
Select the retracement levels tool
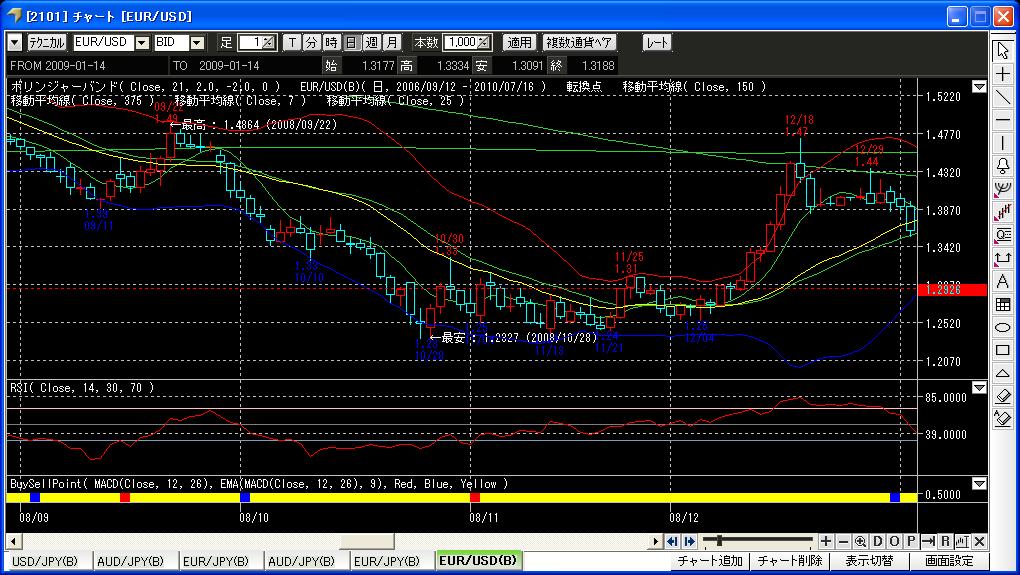click(x=1002, y=235)
